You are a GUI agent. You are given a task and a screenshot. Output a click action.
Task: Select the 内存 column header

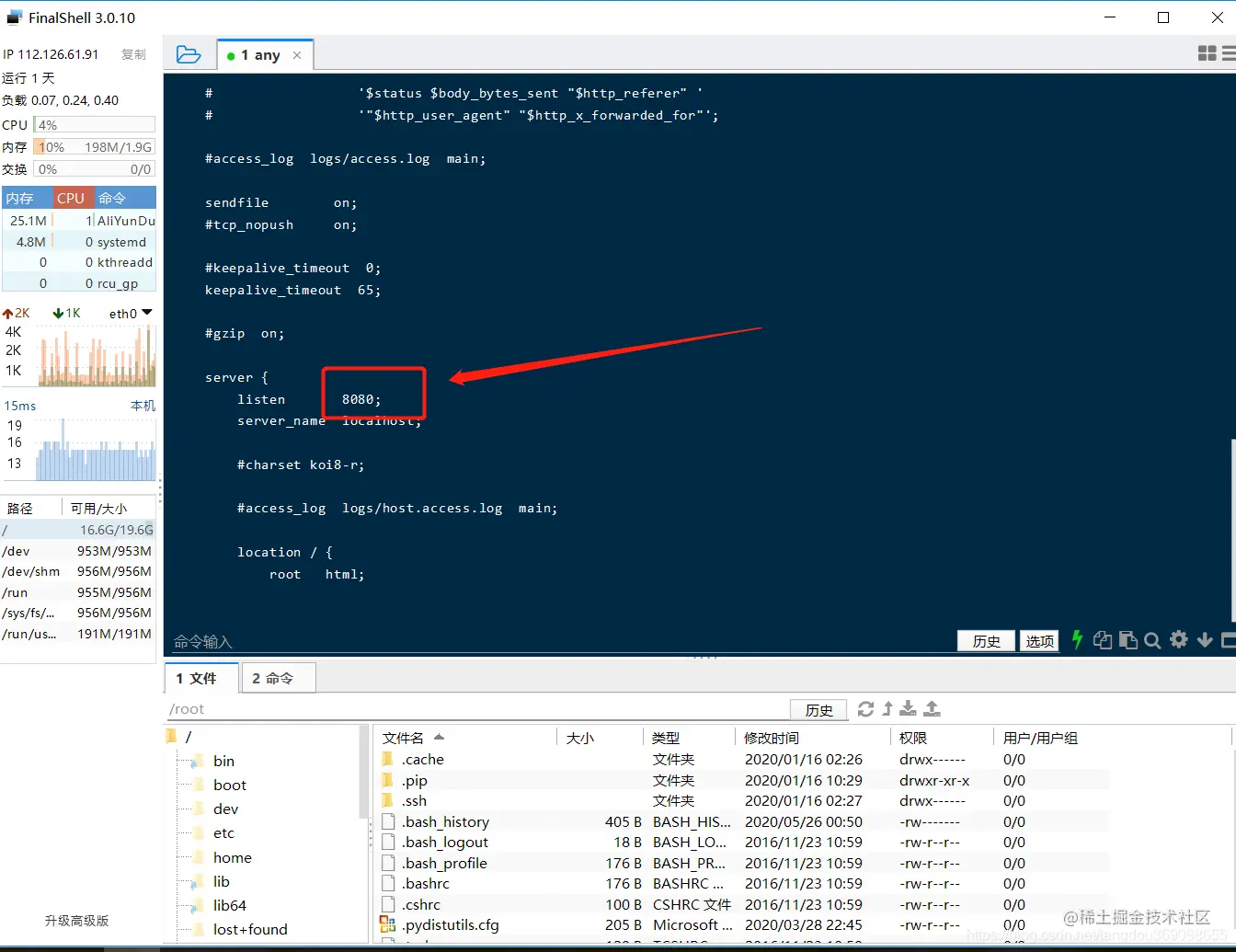pos(27,198)
